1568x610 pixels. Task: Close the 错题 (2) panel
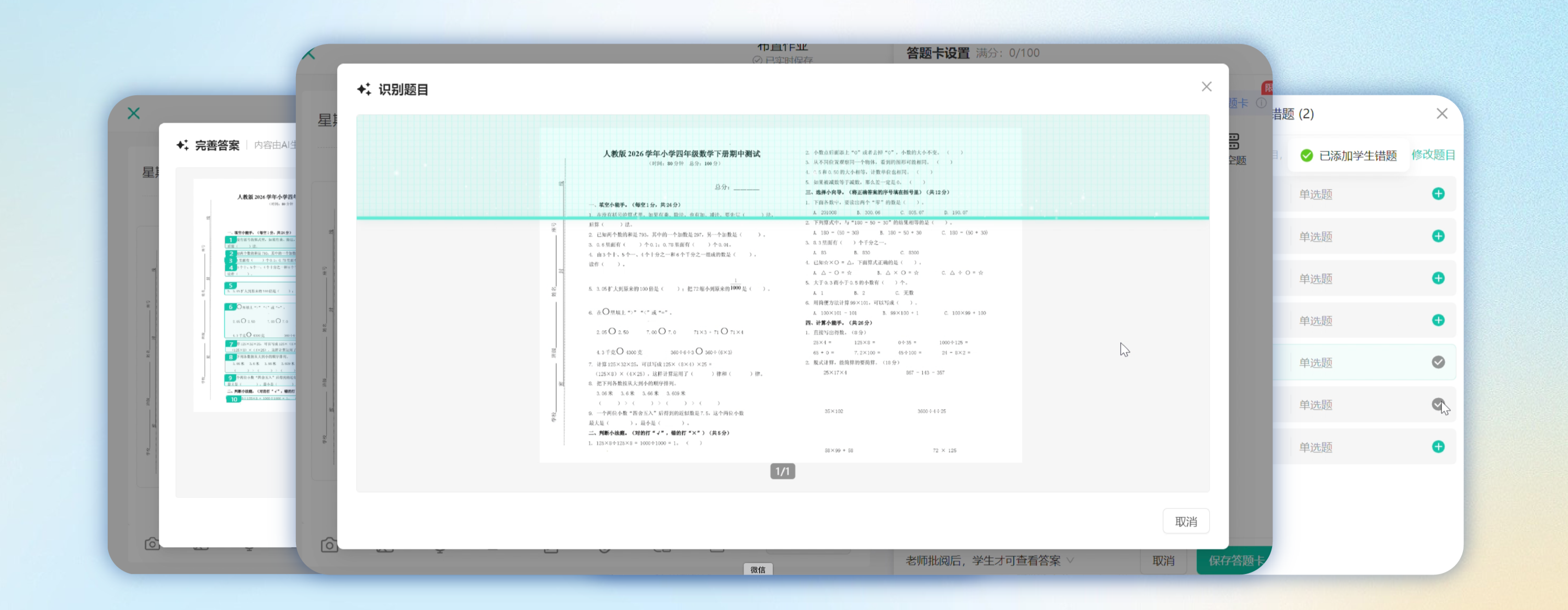1441,114
